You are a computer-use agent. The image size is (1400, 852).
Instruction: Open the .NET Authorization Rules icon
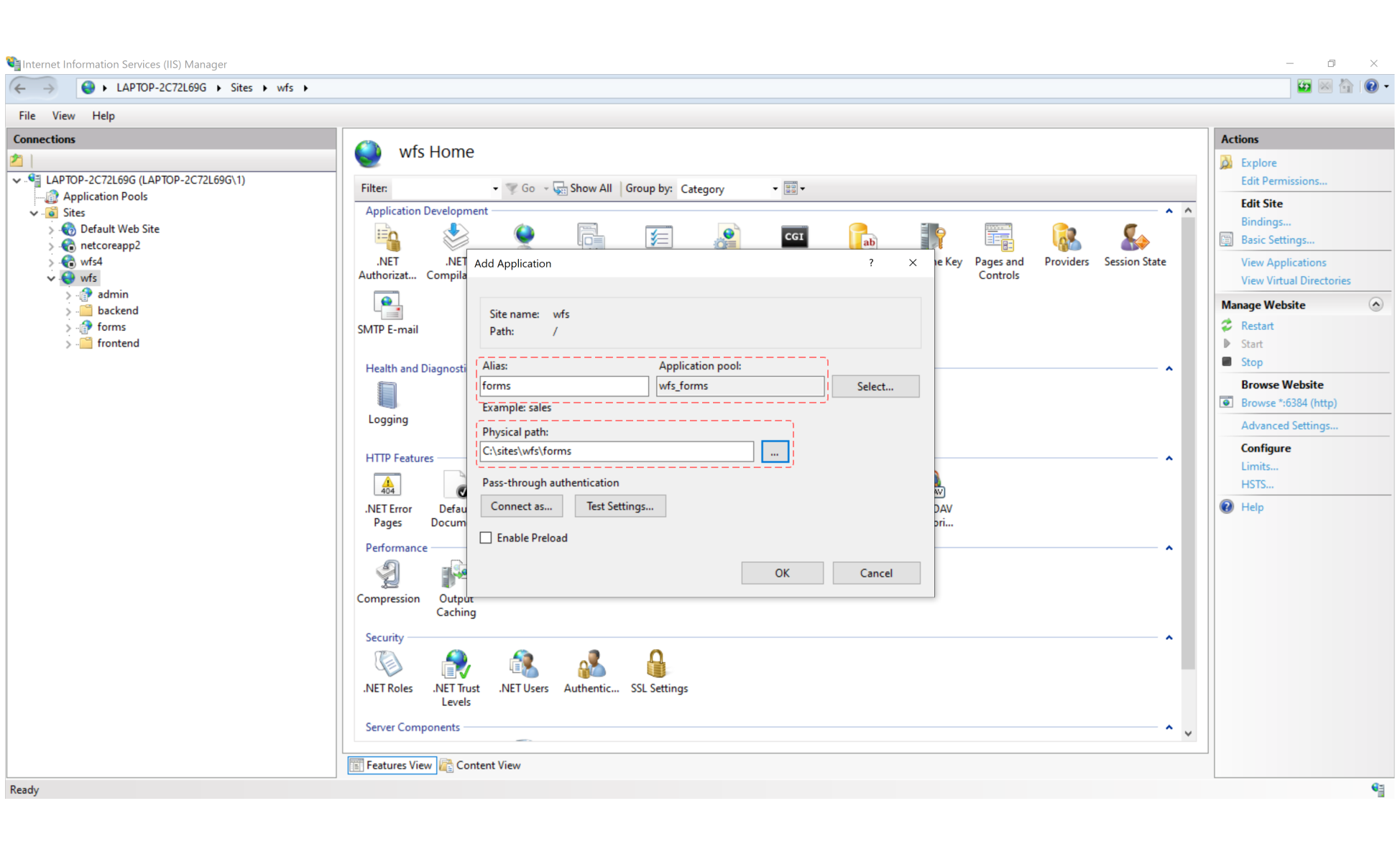coord(387,251)
